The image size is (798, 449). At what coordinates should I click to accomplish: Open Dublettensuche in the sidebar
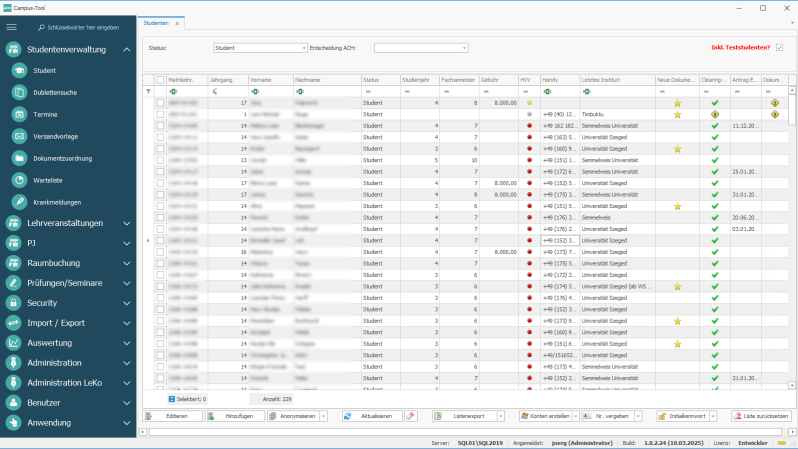click(55, 93)
